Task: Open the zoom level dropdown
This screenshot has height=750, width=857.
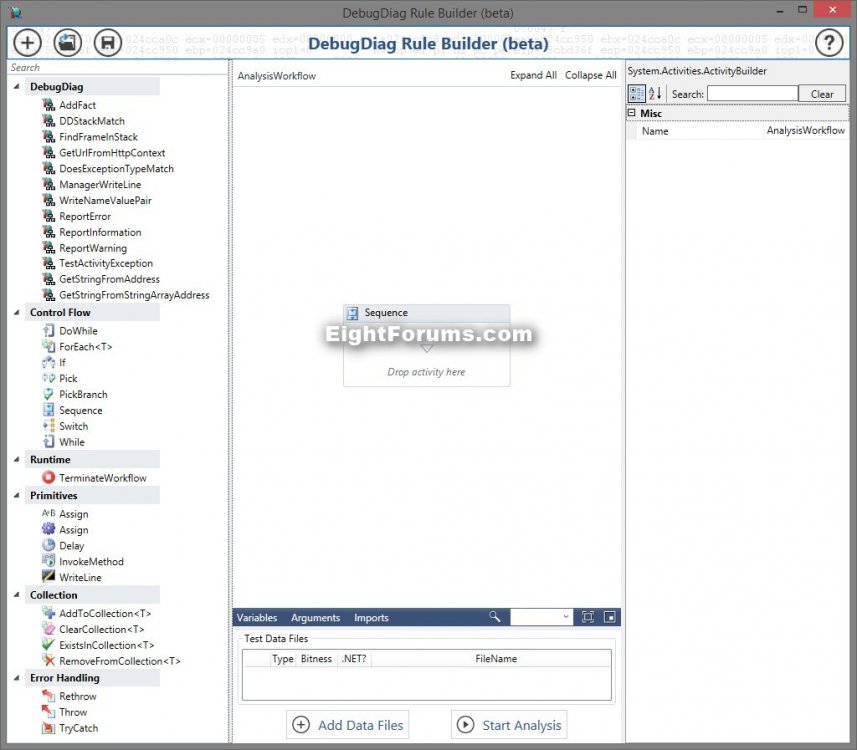Action: pos(566,617)
